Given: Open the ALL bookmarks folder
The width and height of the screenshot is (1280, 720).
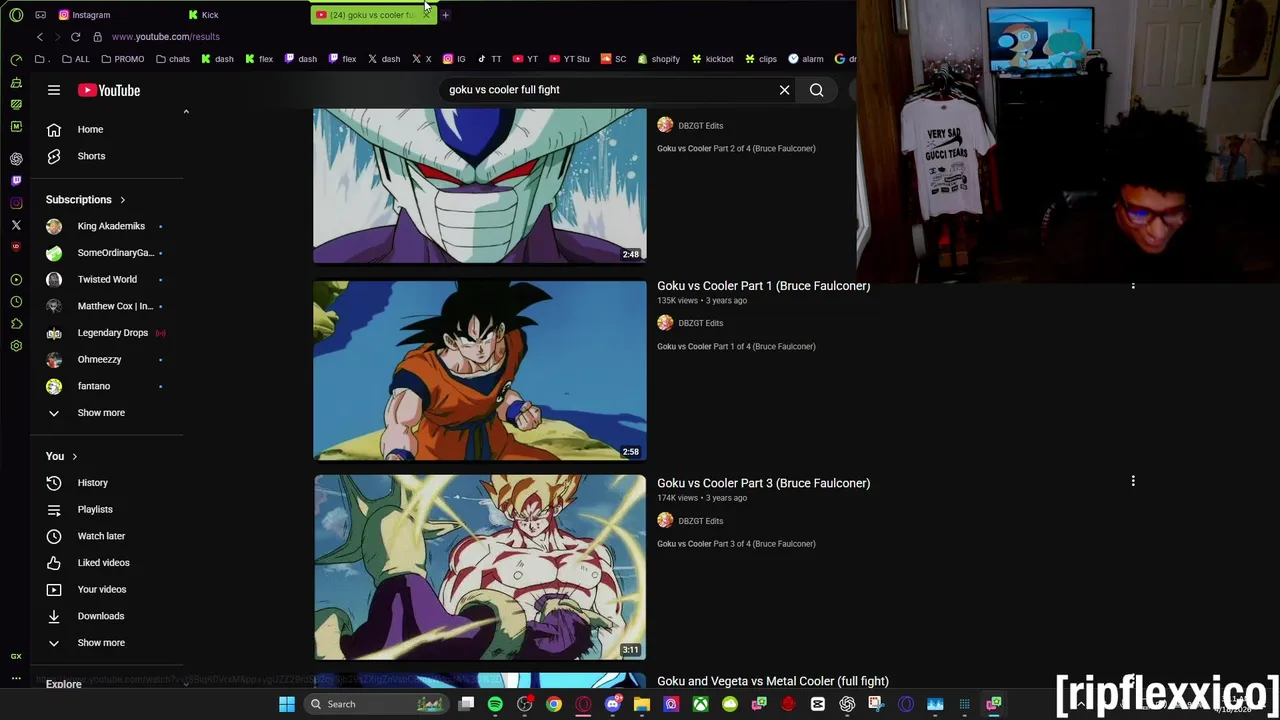Looking at the screenshot, I should [x=75, y=59].
